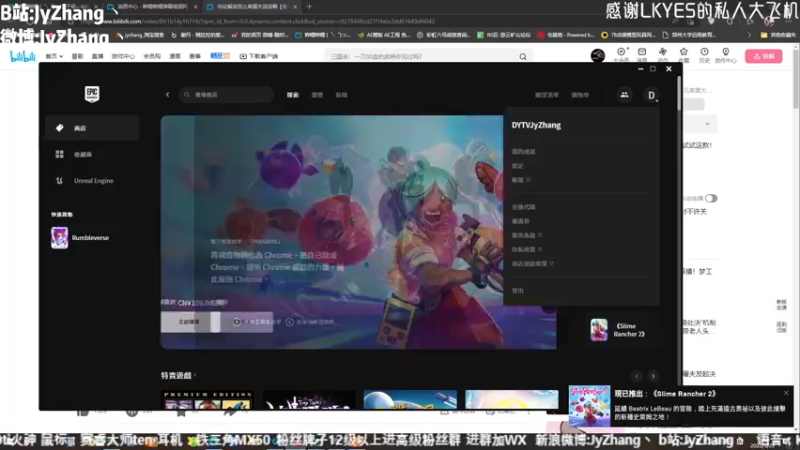800x450 pixels.
Task: Open the Epic friends list icon
Action: pyautogui.click(x=624, y=95)
